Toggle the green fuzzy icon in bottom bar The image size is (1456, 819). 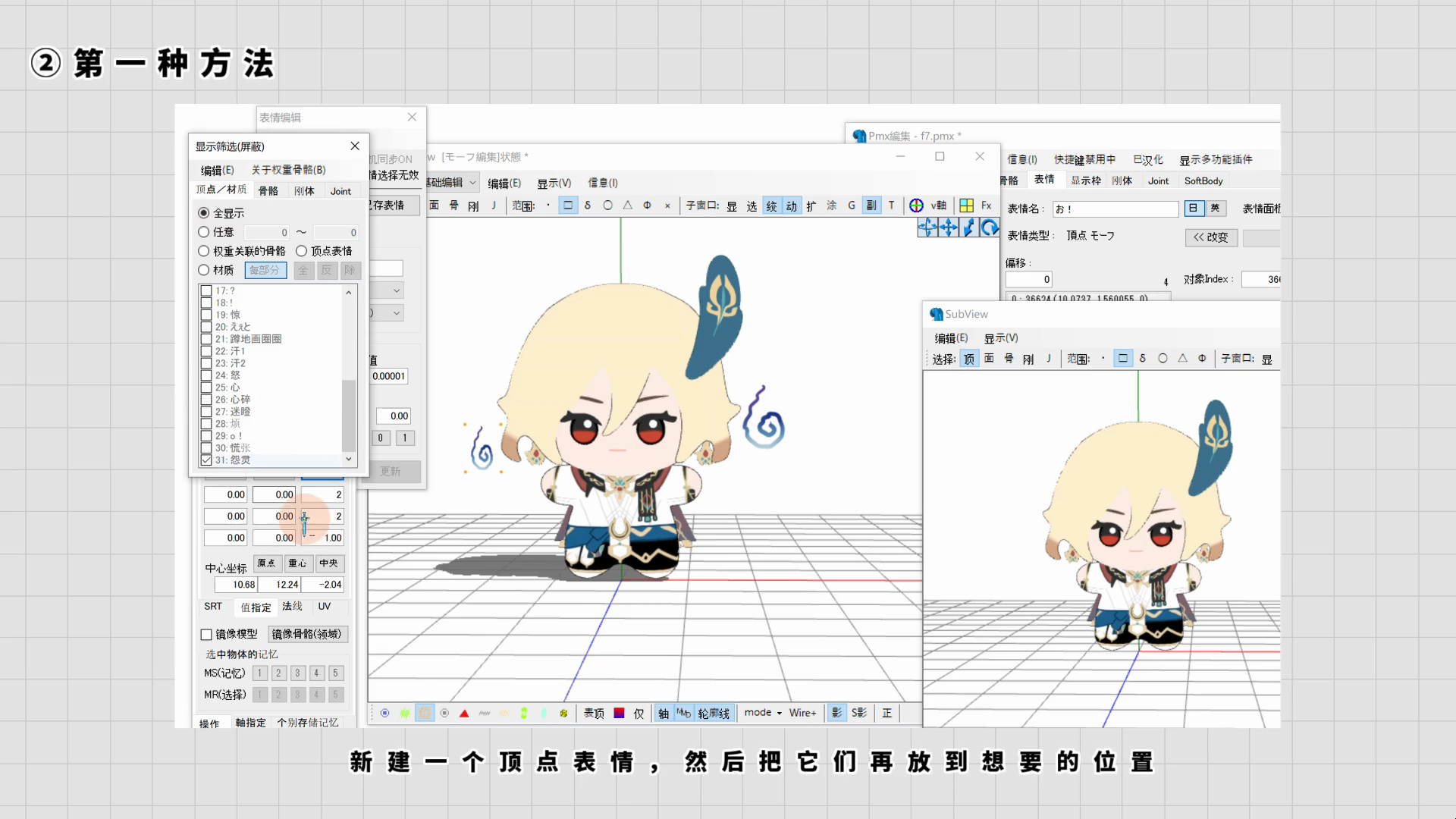click(x=405, y=713)
